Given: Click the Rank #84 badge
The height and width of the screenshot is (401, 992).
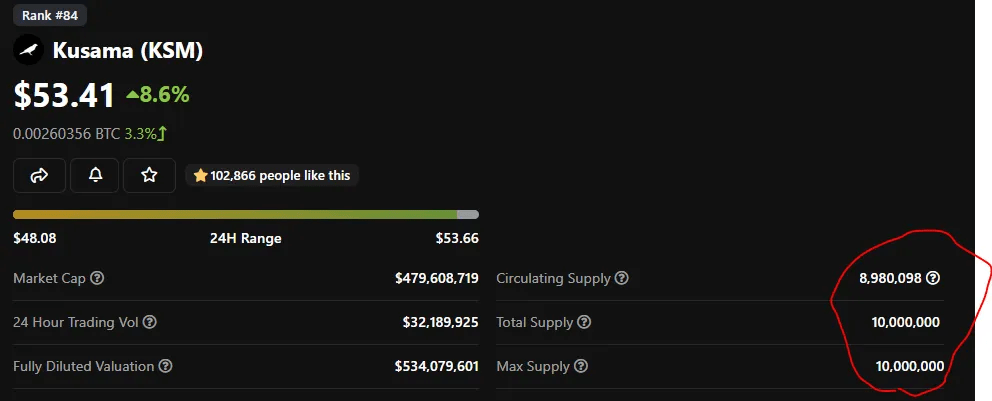Looking at the screenshot, I should [50, 14].
